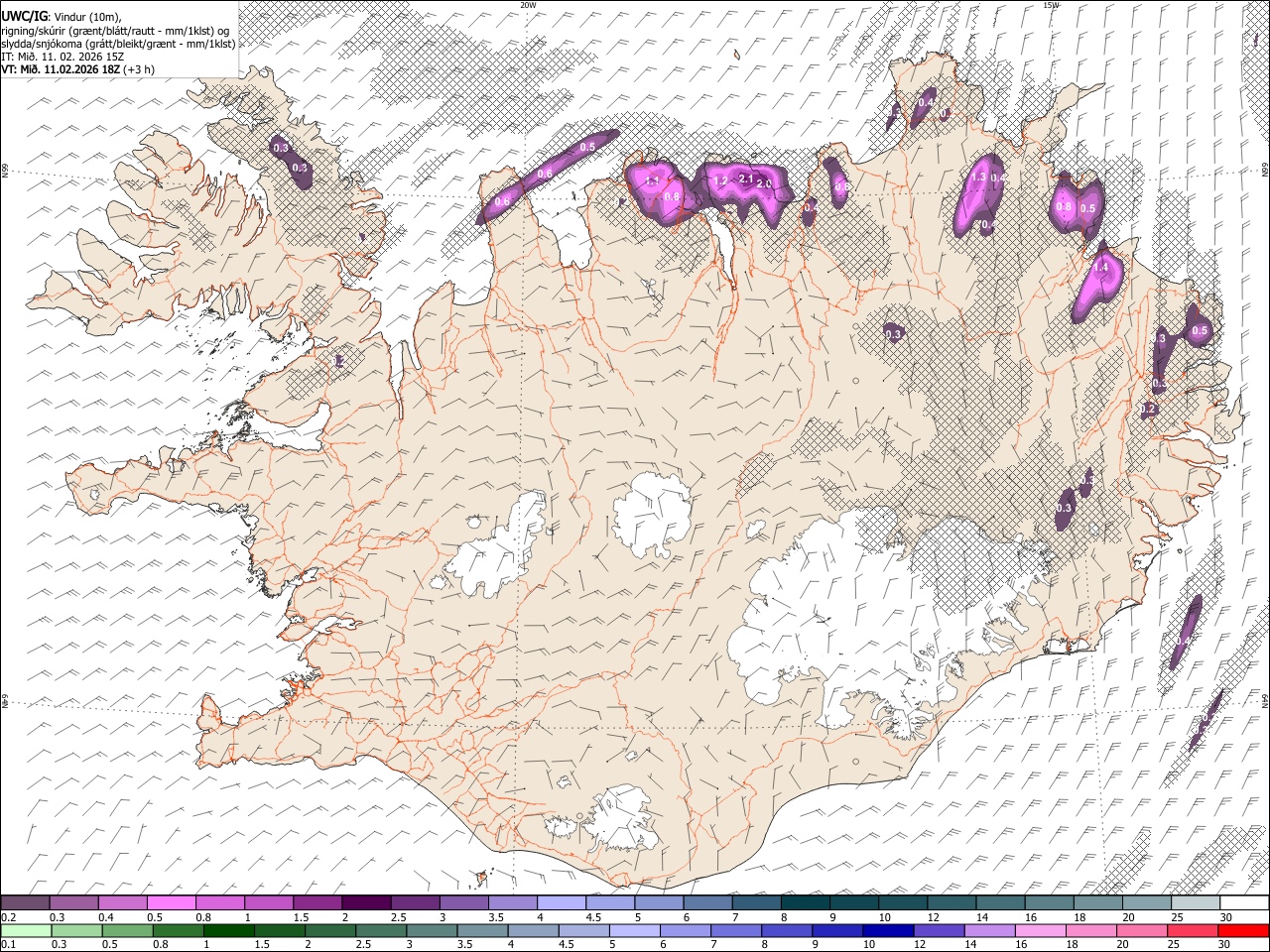Click the '1.5' label in the lower legend
Viewport: 1270px width, 952px height.
pyautogui.click(x=263, y=945)
